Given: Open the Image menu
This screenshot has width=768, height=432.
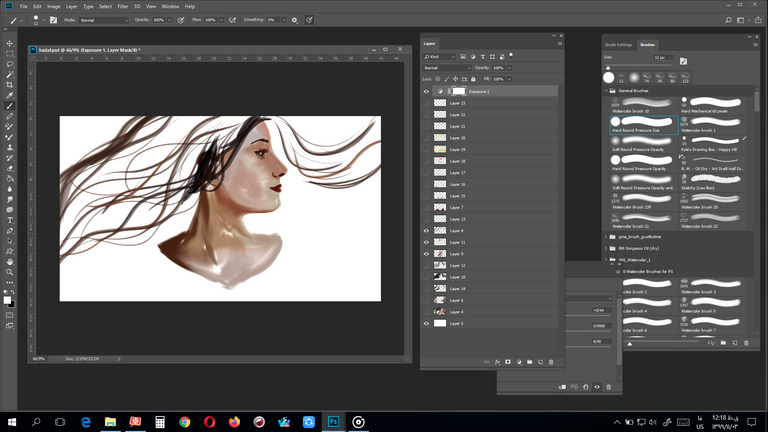Looking at the screenshot, I should [x=53, y=6].
